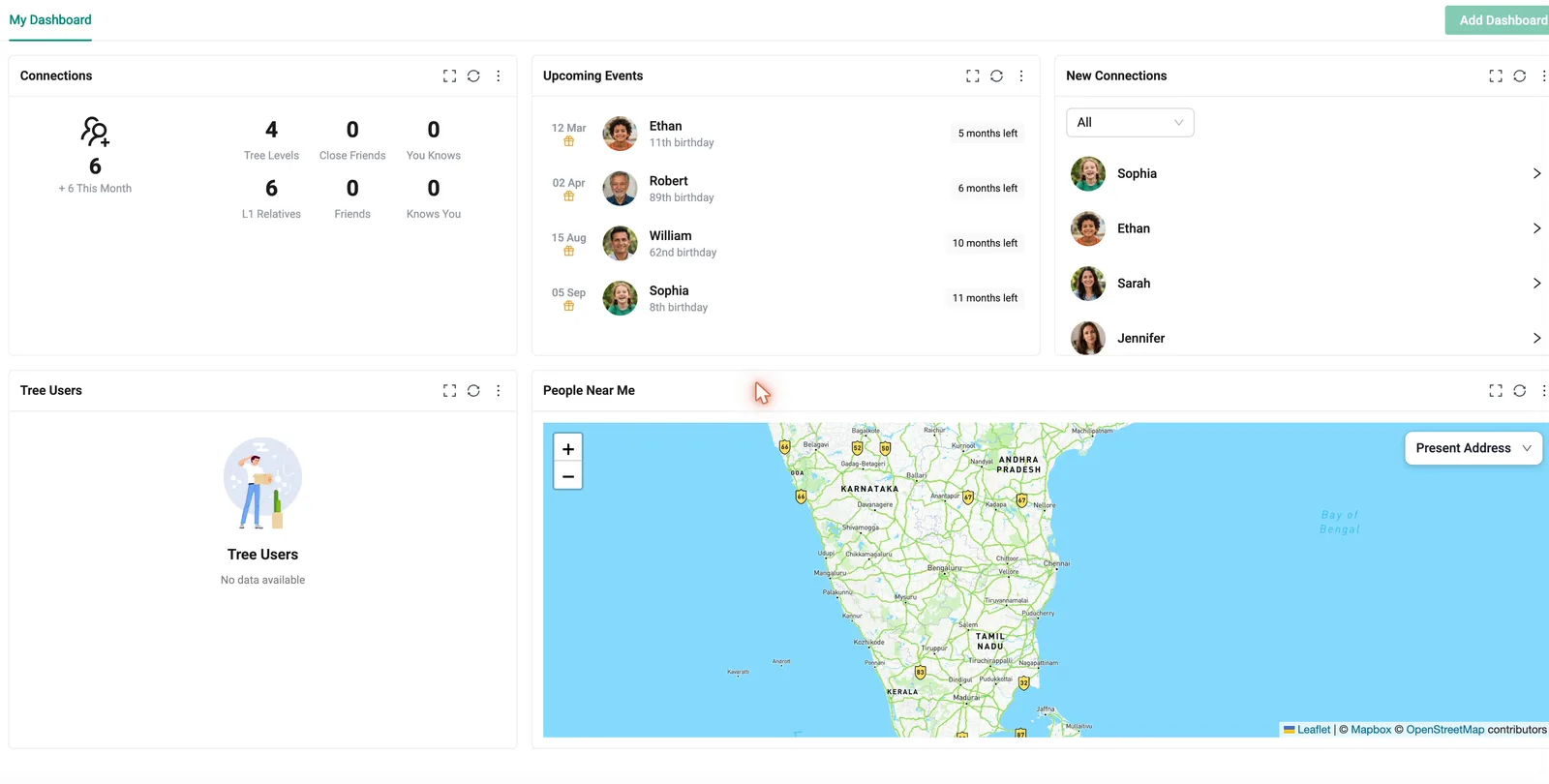Open the Leaflet attribution link

pyautogui.click(x=1314, y=730)
